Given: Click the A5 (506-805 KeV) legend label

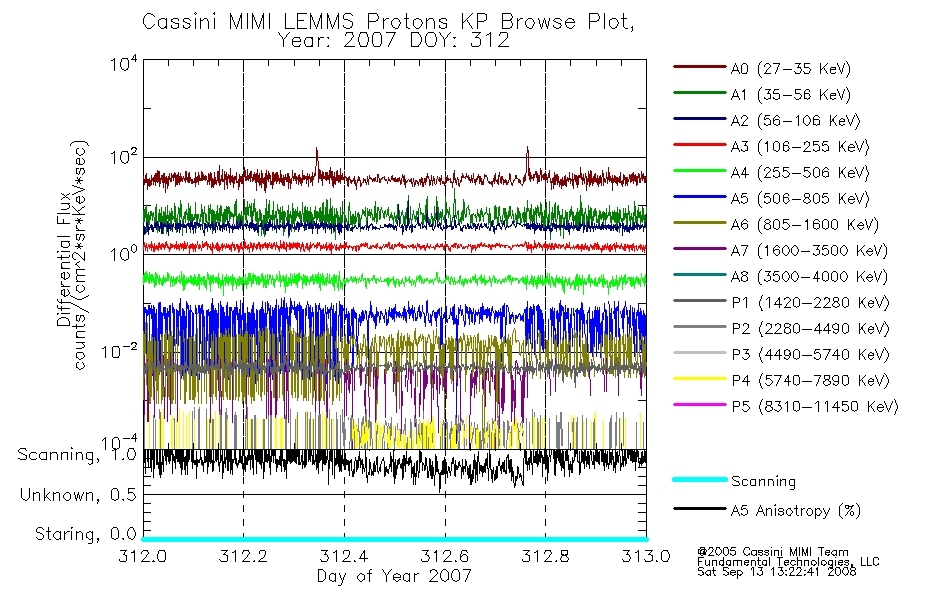Looking at the screenshot, I should (x=800, y=199).
